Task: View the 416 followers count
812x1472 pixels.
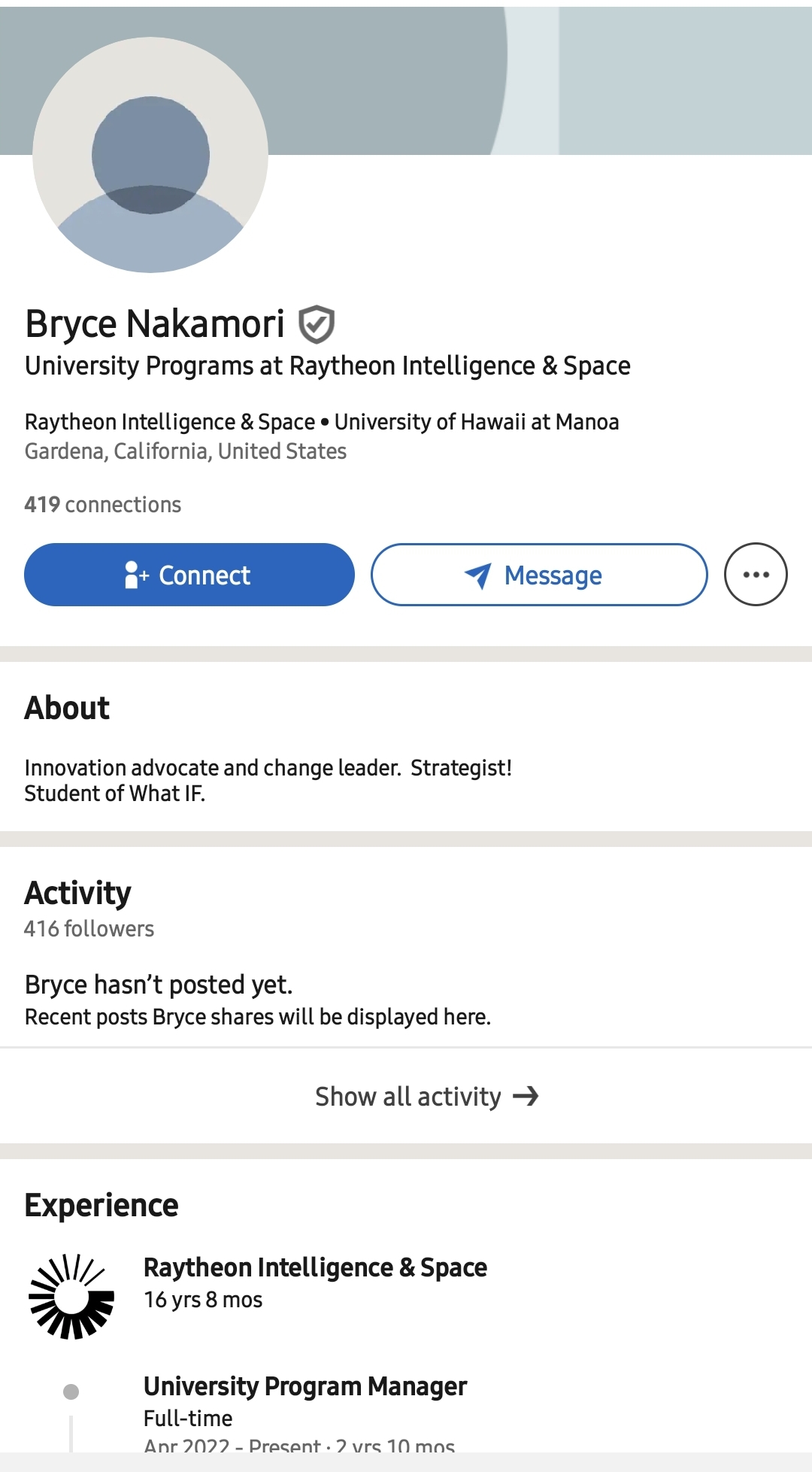Action: pyautogui.click(x=89, y=929)
